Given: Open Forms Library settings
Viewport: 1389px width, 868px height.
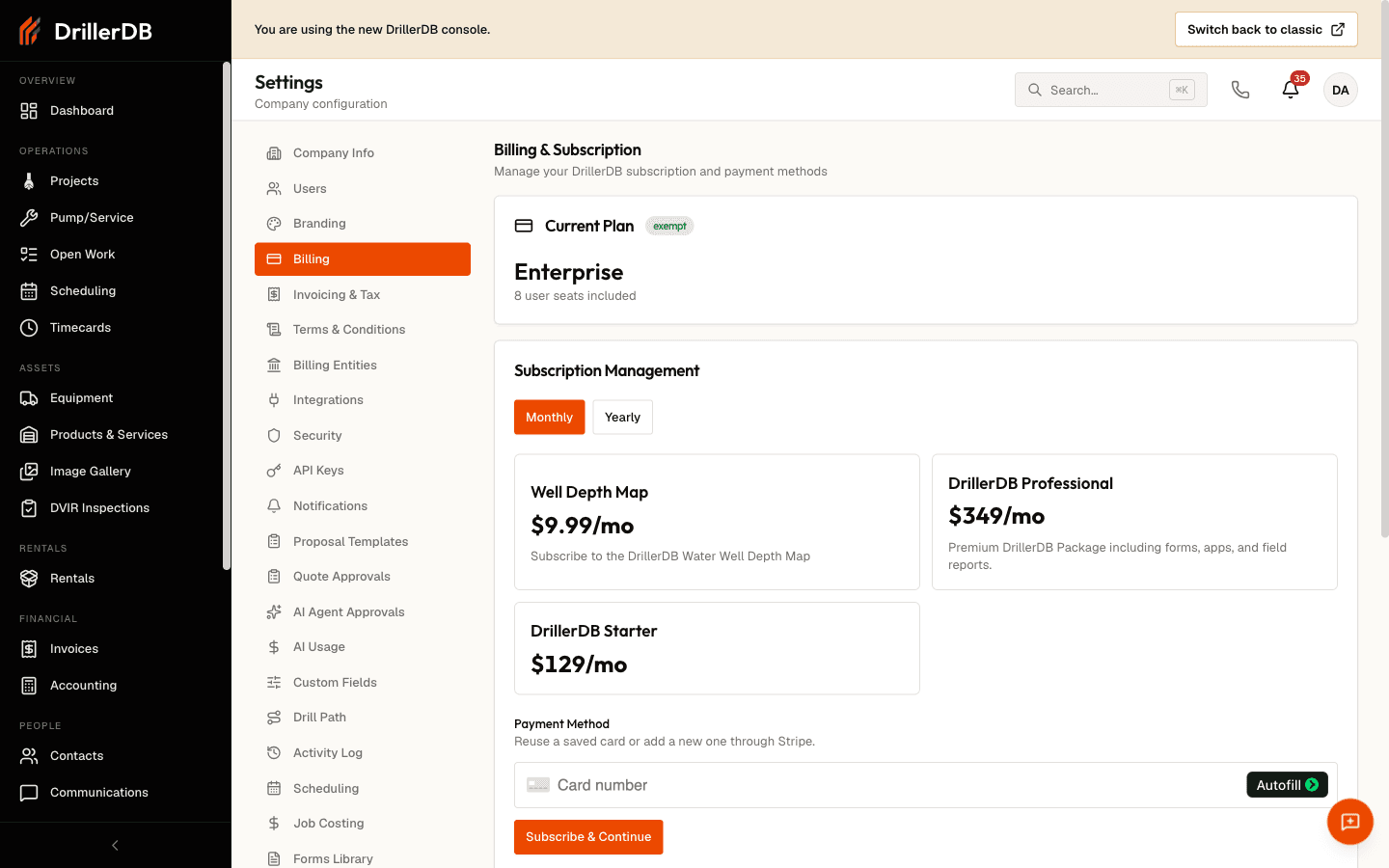Looking at the screenshot, I should (363, 858).
